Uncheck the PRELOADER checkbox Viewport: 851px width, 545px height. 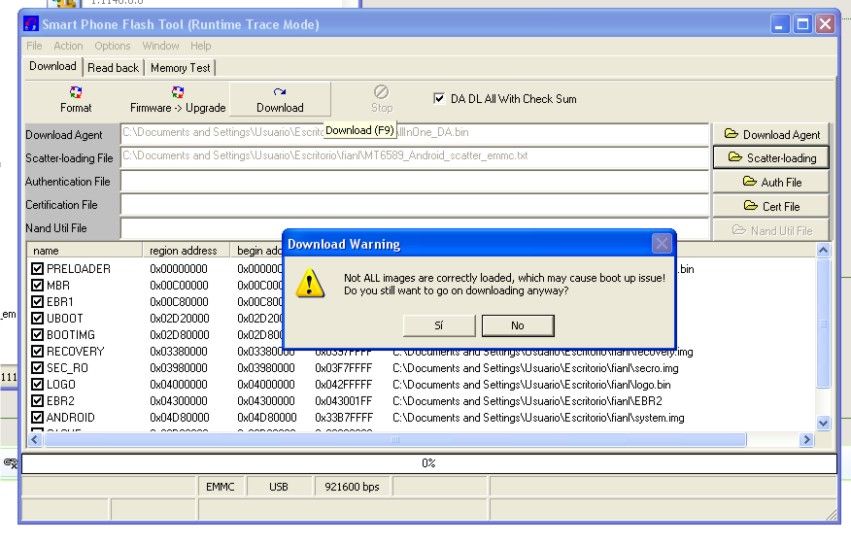(x=37, y=269)
